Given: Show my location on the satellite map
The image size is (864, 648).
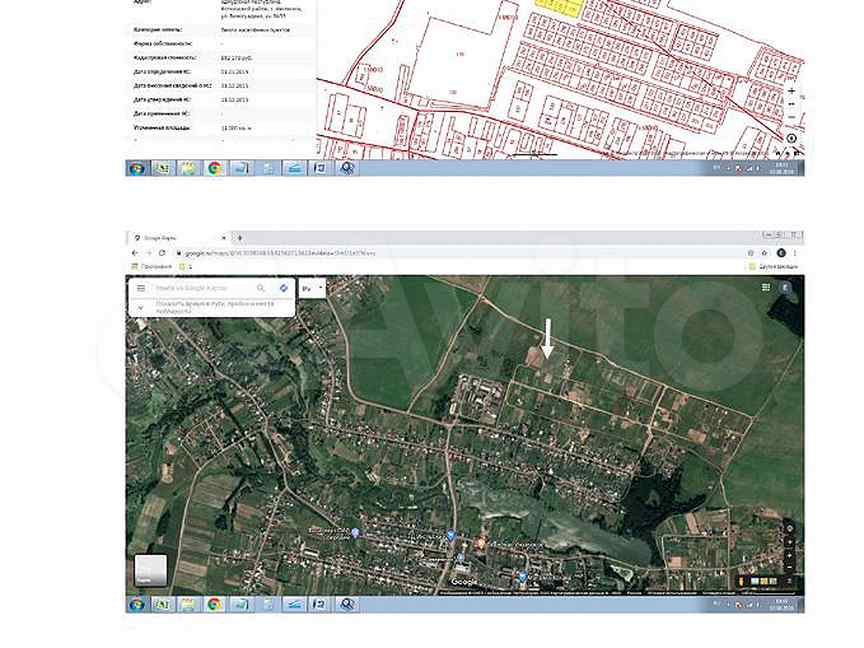Looking at the screenshot, I should (x=790, y=528).
